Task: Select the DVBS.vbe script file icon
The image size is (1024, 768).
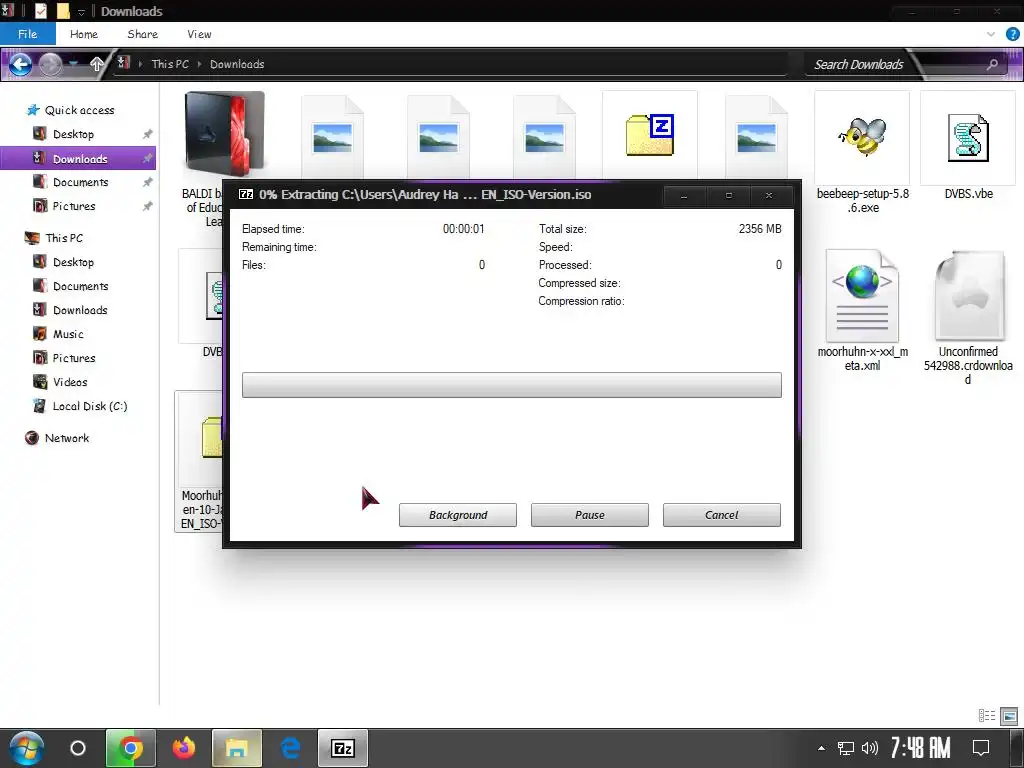Action: coord(968,138)
